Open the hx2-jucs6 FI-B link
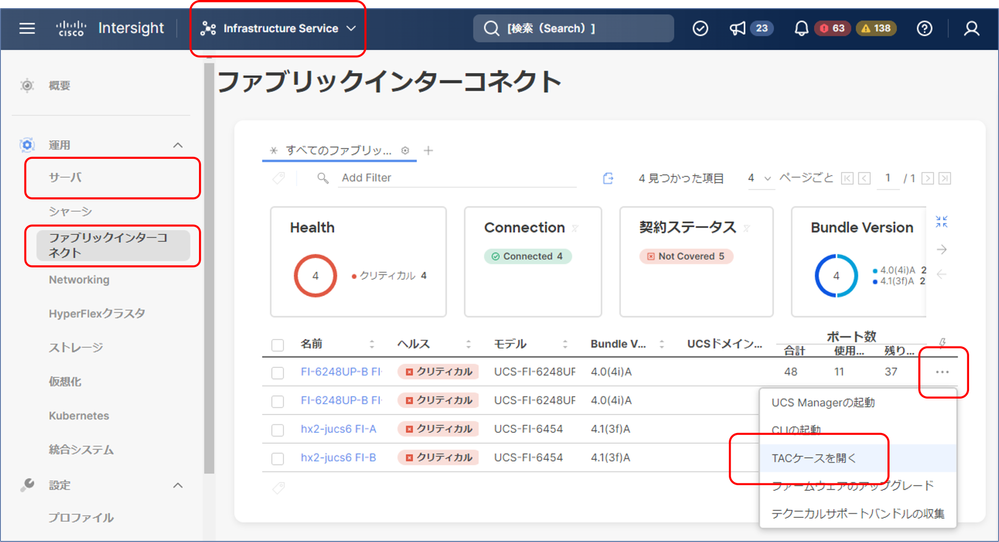The width and height of the screenshot is (999, 542). click(x=338, y=457)
